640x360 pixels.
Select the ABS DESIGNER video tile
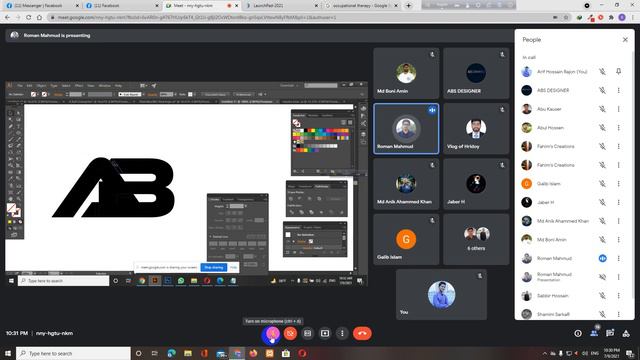(476, 73)
